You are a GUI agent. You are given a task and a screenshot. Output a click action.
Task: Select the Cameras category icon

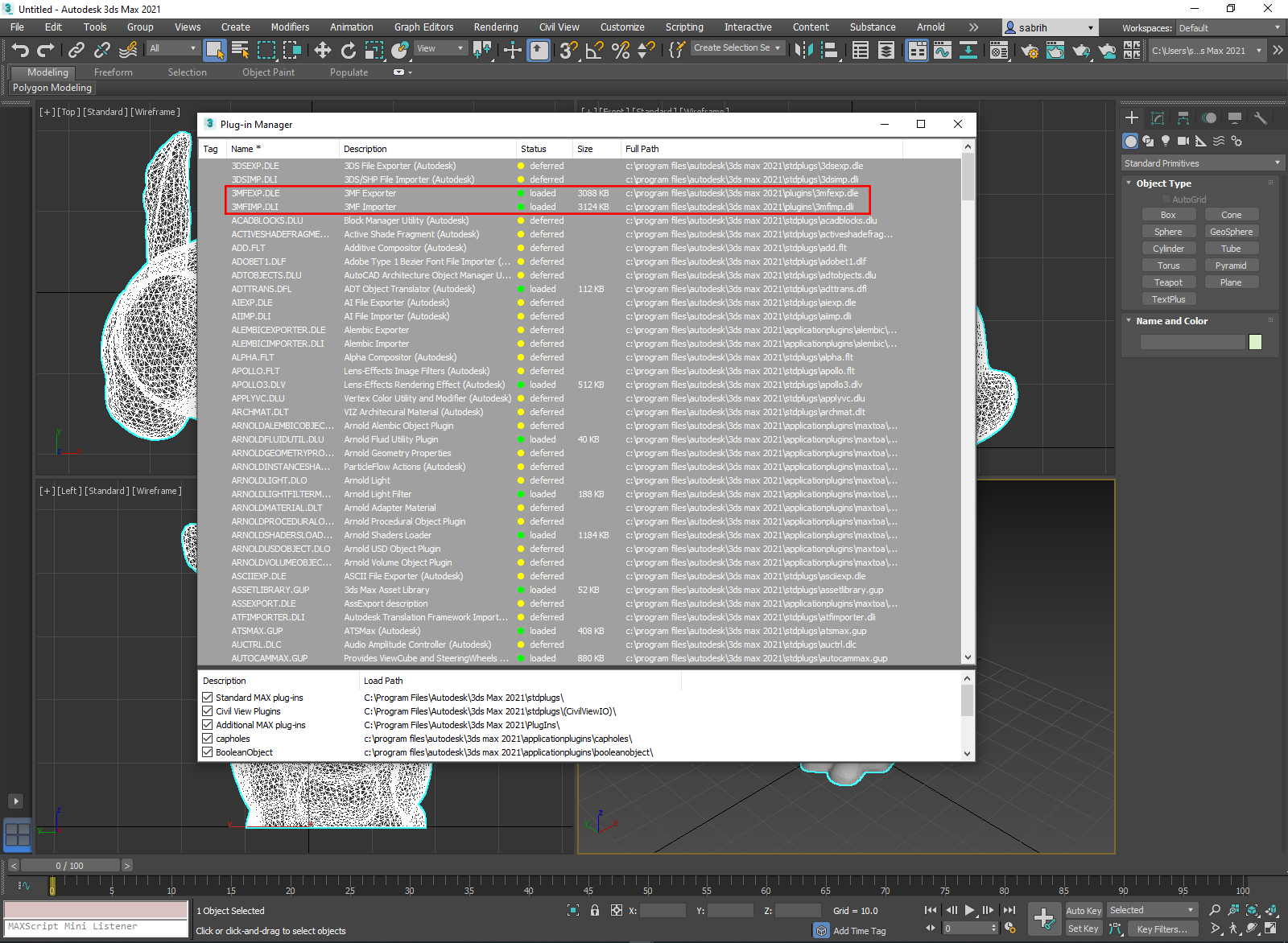coord(1183,141)
